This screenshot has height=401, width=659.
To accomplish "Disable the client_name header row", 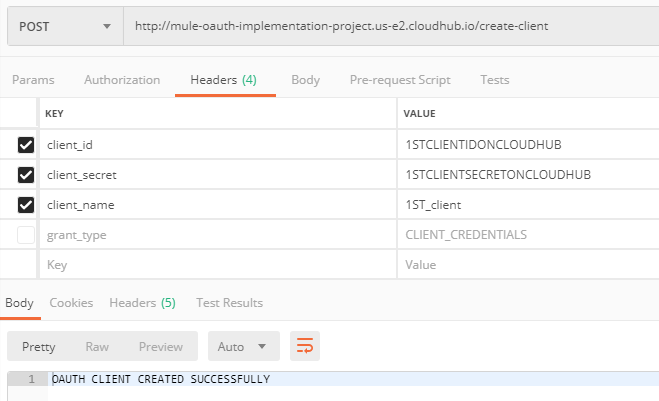I will [x=26, y=205].
